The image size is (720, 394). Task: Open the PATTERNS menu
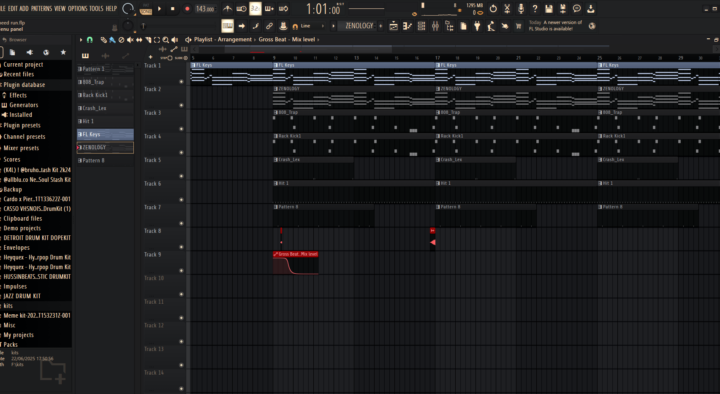pyautogui.click(x=41, y=9)
